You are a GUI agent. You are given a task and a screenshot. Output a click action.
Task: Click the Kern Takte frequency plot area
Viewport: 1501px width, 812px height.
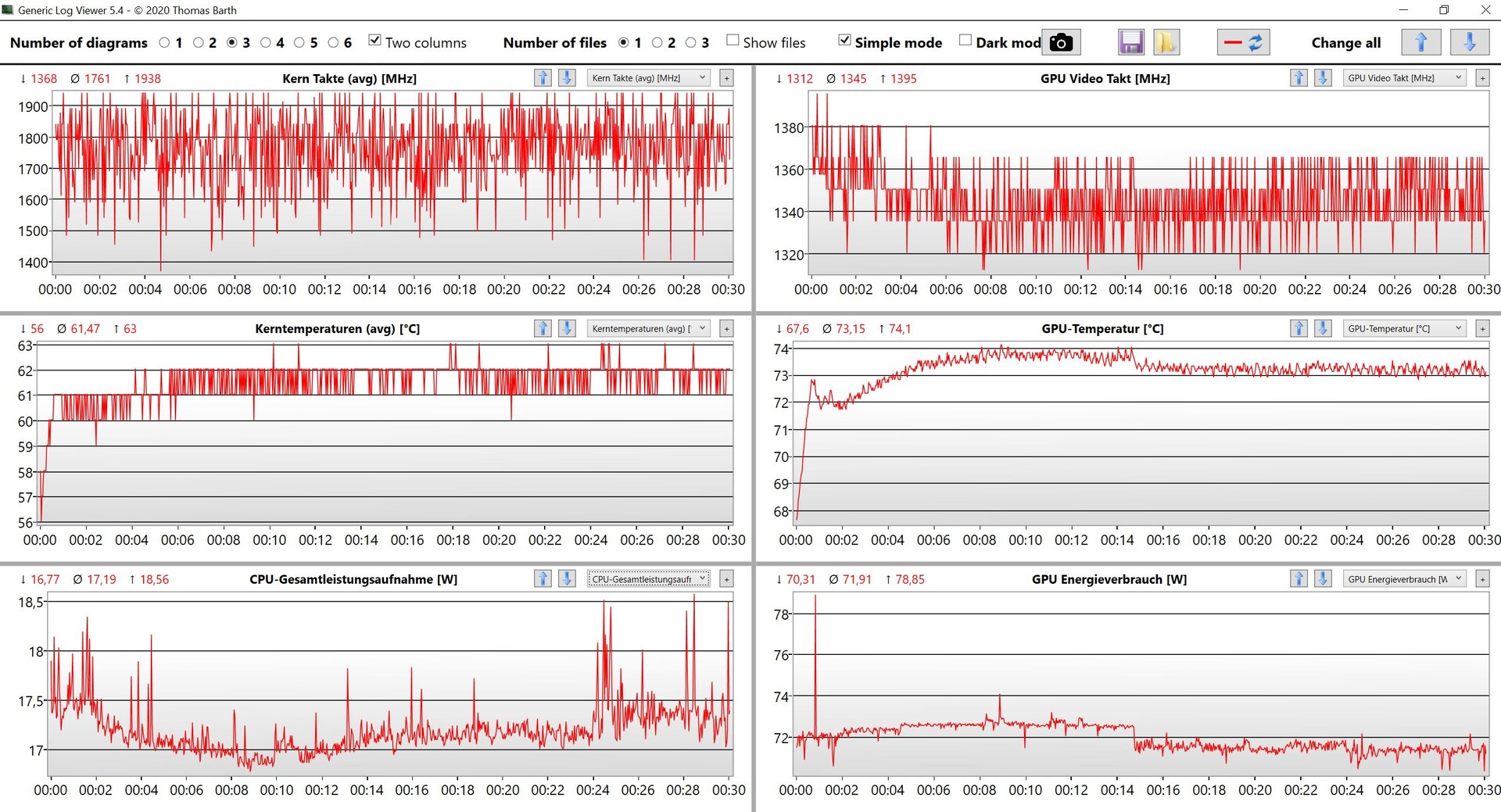click(392, 183)
